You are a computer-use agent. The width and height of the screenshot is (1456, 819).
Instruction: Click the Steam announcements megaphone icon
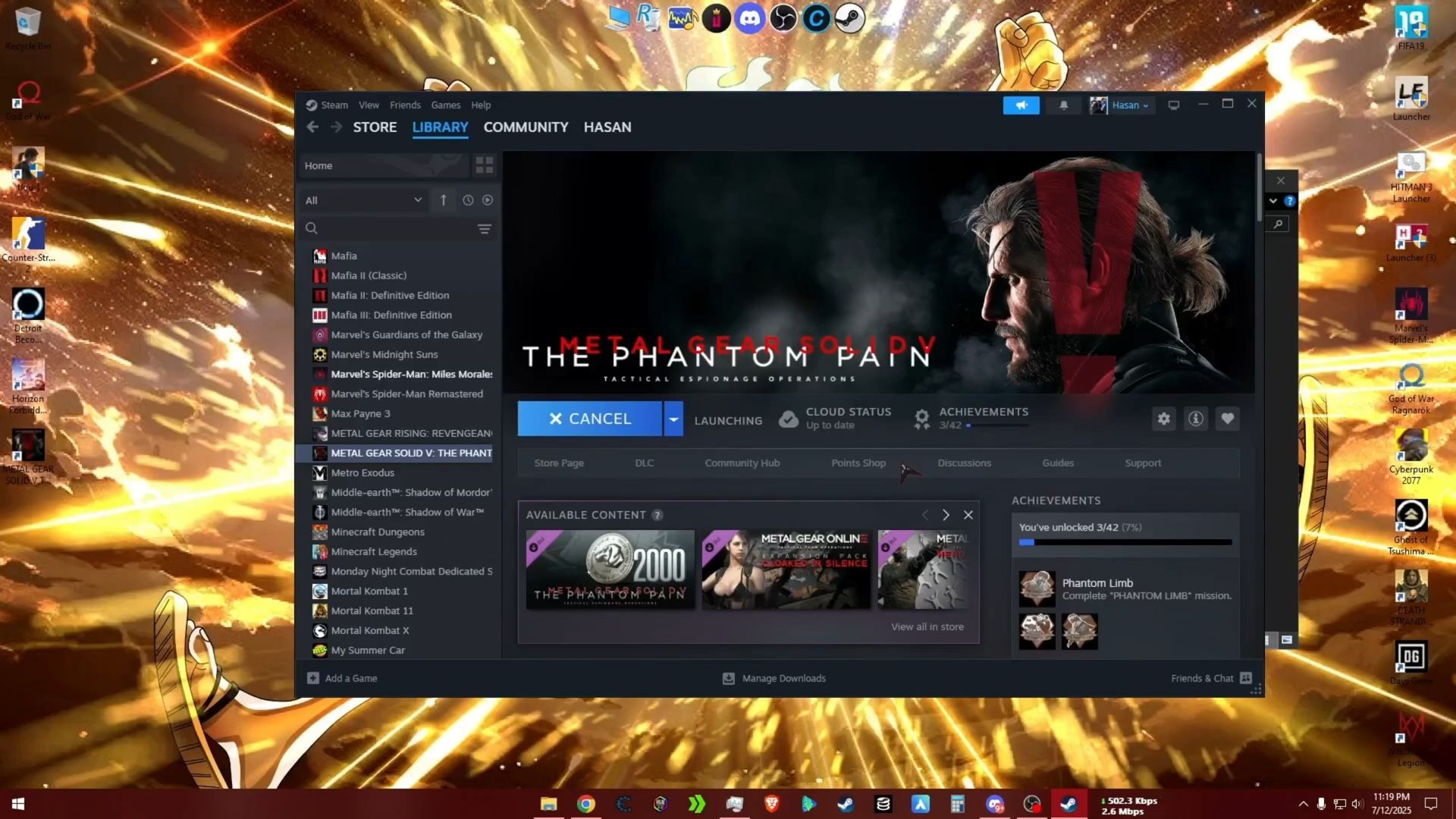[1021, 105]
